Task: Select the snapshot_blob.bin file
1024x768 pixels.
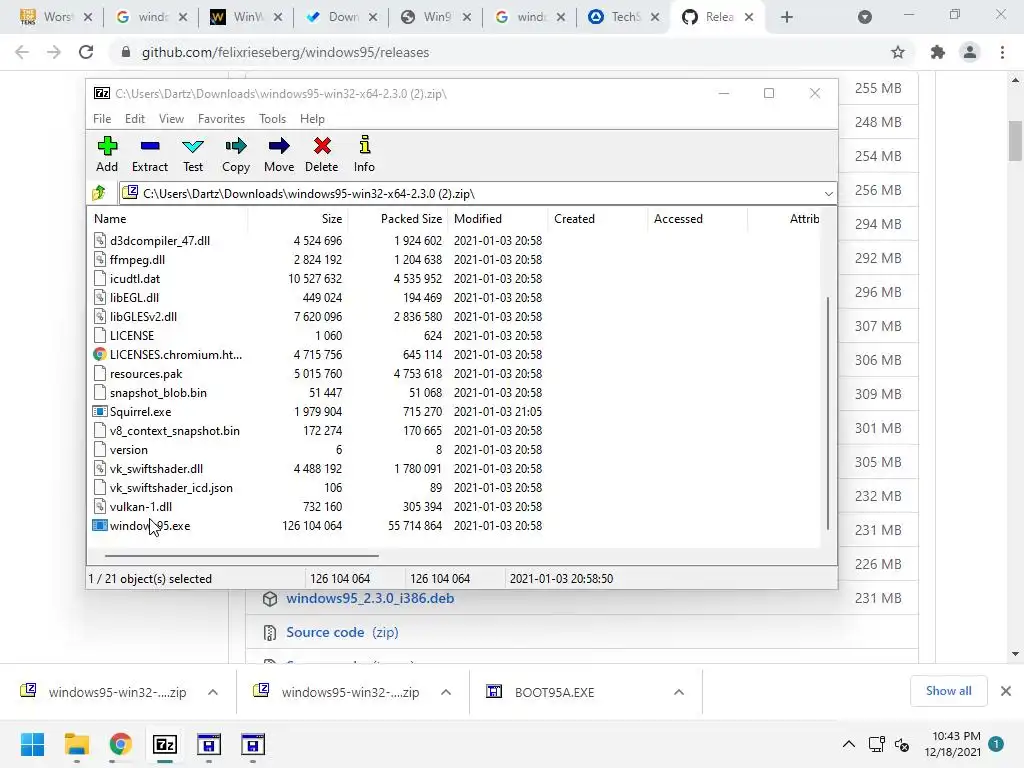Action: click(158, 392)
